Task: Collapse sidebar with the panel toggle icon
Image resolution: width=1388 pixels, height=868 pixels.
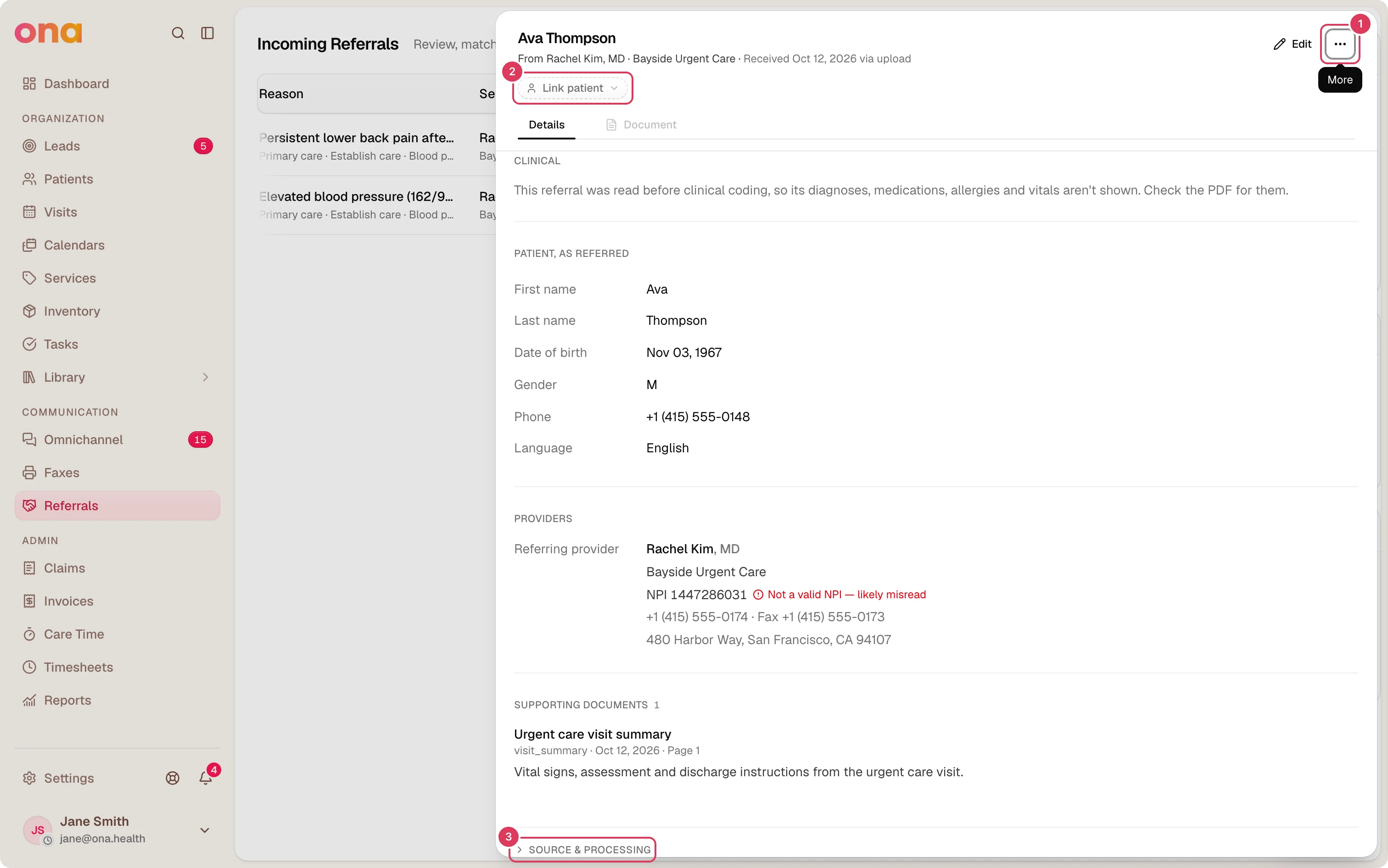Action: pyautogui.click(x=207, y=33)
